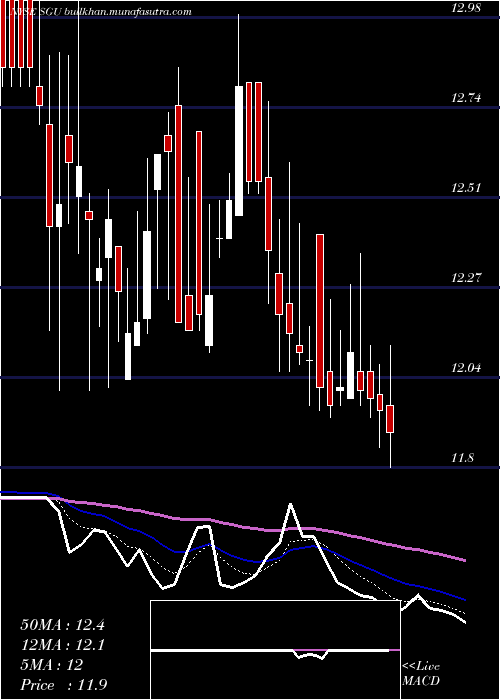Click the 11.8 price axis label
The width and height of the screenshot is (500, 700).
point(463,458)
